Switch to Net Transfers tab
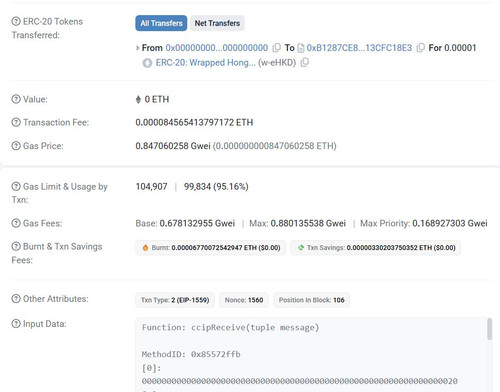The width and height of the screenshot is (500, 392). (217, 23)
